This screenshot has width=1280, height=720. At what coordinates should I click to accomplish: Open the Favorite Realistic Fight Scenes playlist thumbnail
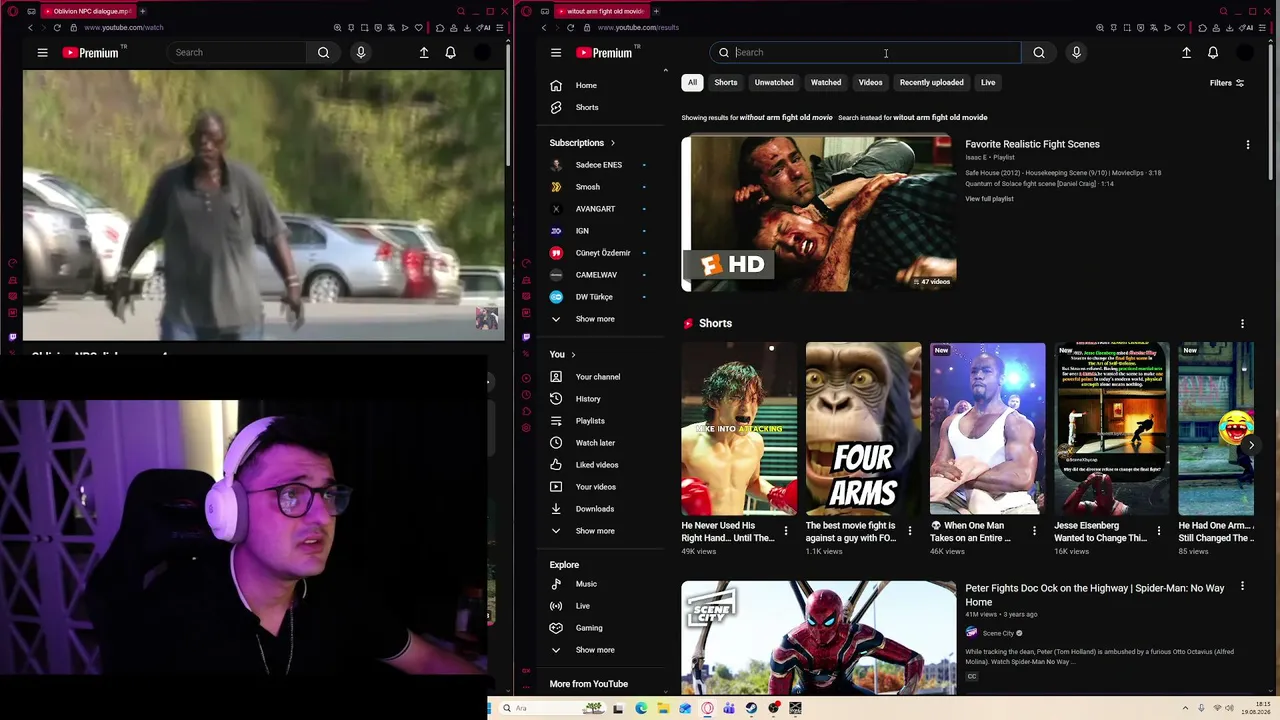(819, 214)
